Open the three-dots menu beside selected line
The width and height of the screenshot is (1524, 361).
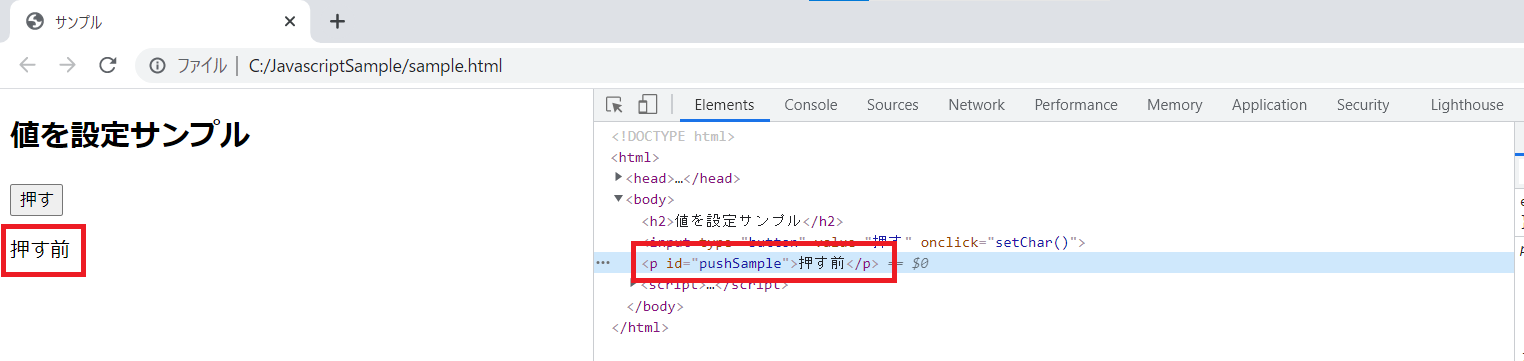coord(603,263)
